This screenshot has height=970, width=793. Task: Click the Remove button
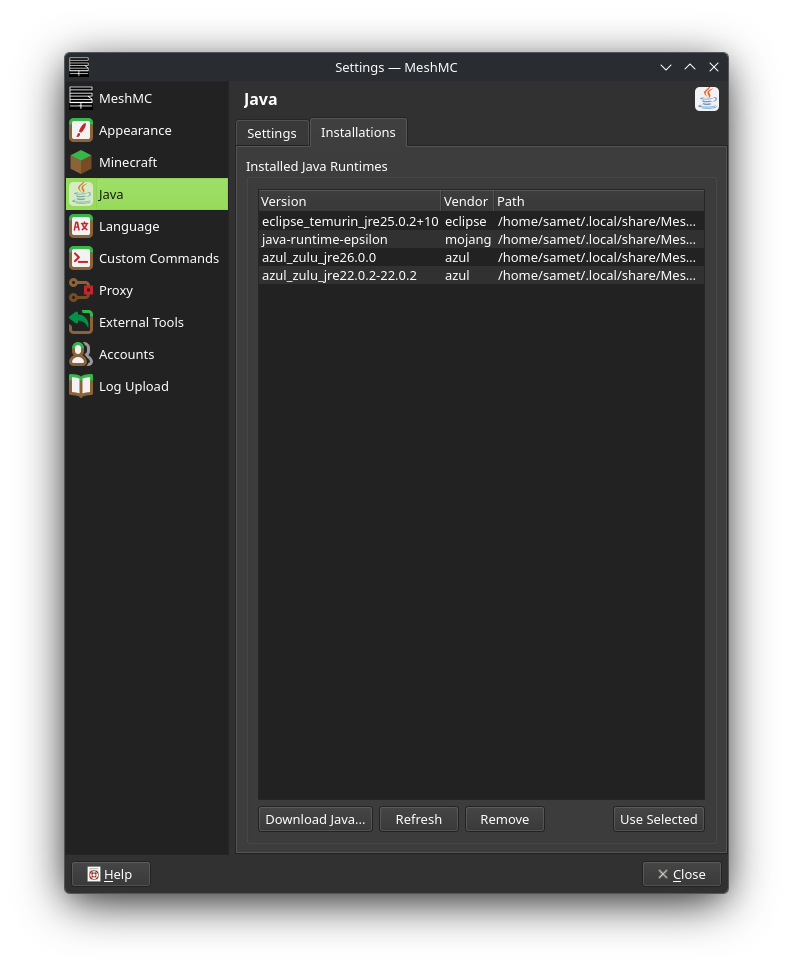tap(504, 819)
